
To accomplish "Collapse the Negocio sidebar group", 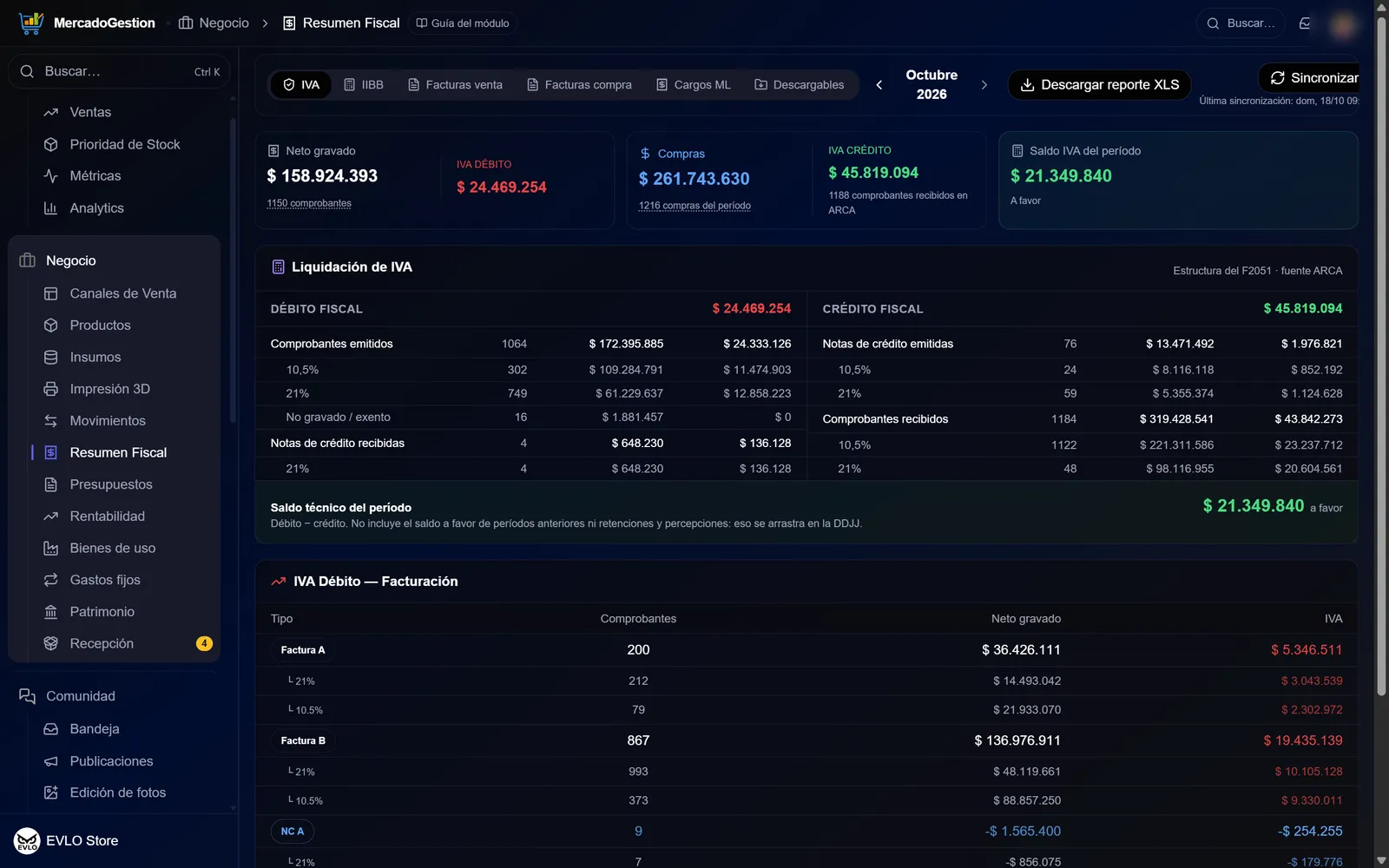I will click(x=71, y=260).
